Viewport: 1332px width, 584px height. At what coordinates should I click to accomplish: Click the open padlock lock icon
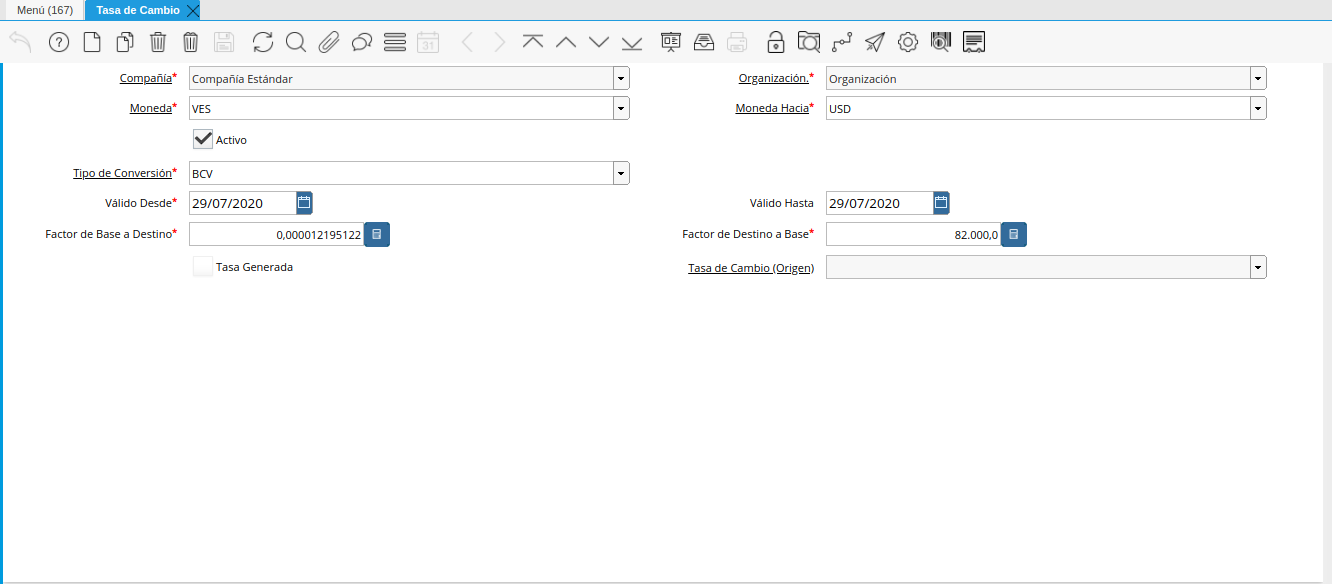(776, 42)
